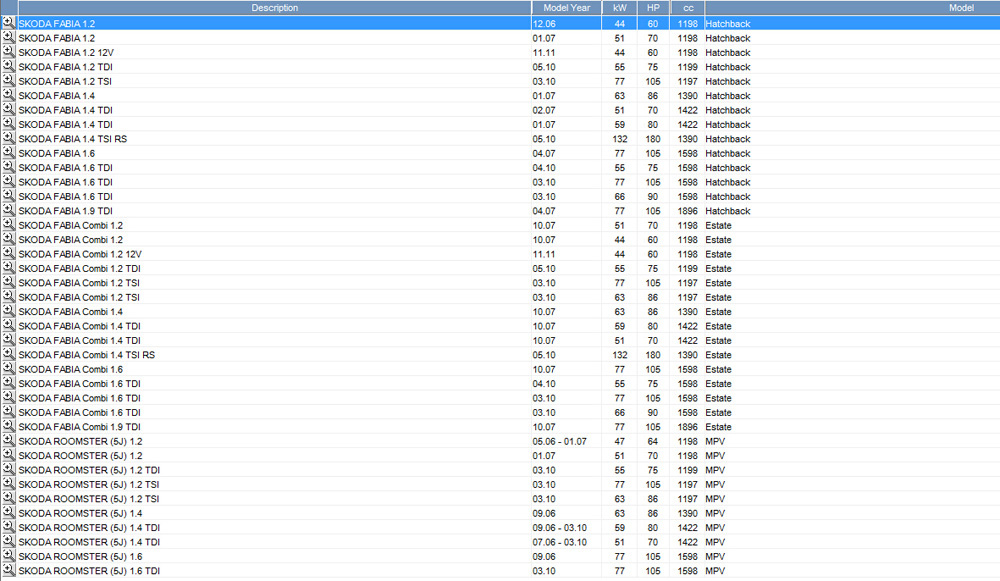
Task: Open the details icon for the SKODA FABIA 1.6 04.07 row
Action: tap(8, 152)
